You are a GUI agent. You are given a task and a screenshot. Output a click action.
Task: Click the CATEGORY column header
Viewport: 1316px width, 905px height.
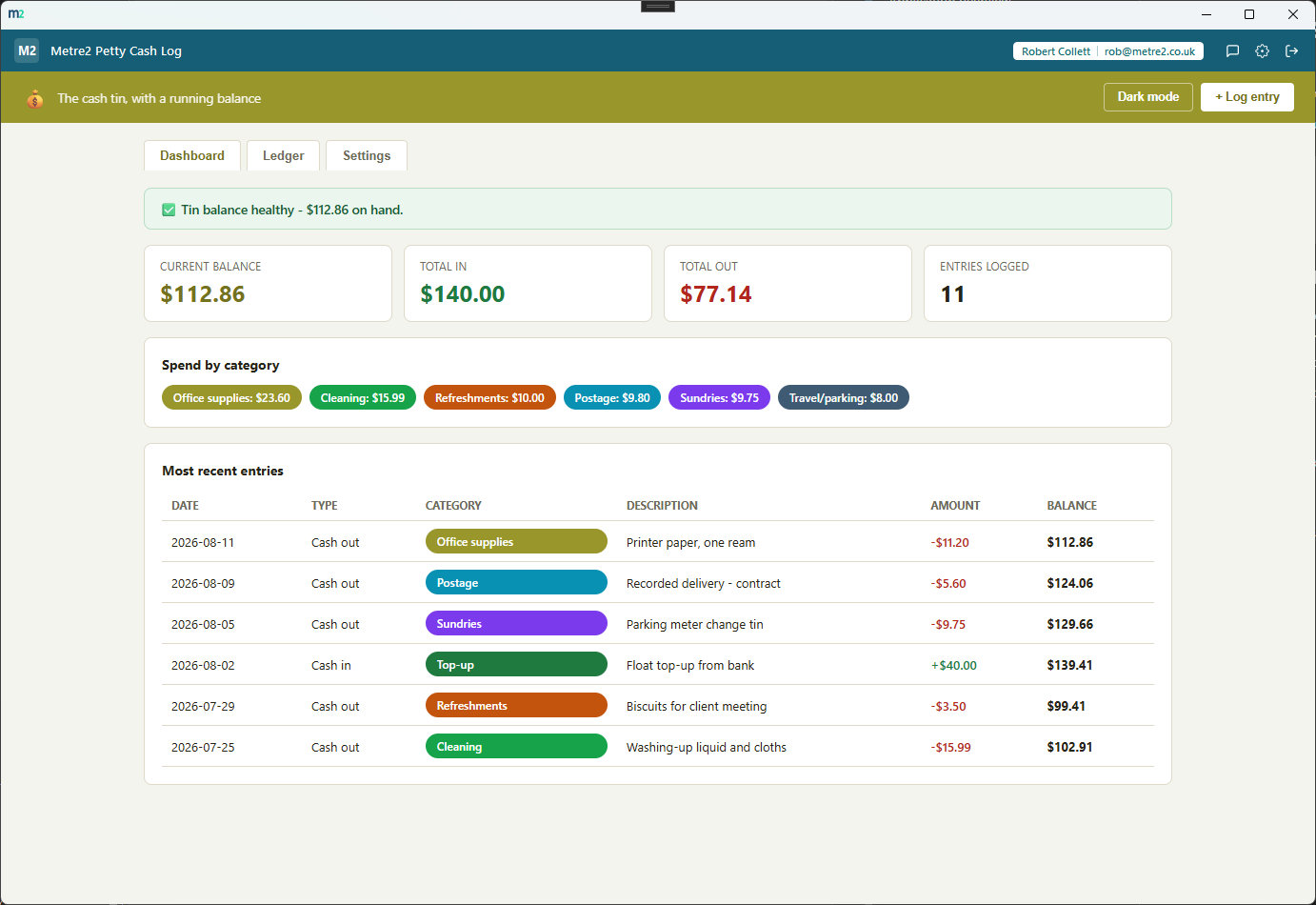point(453,506)
